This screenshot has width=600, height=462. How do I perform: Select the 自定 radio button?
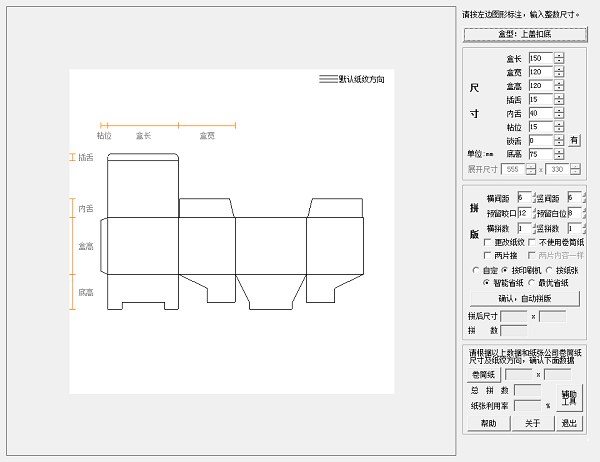click(476, 270)
